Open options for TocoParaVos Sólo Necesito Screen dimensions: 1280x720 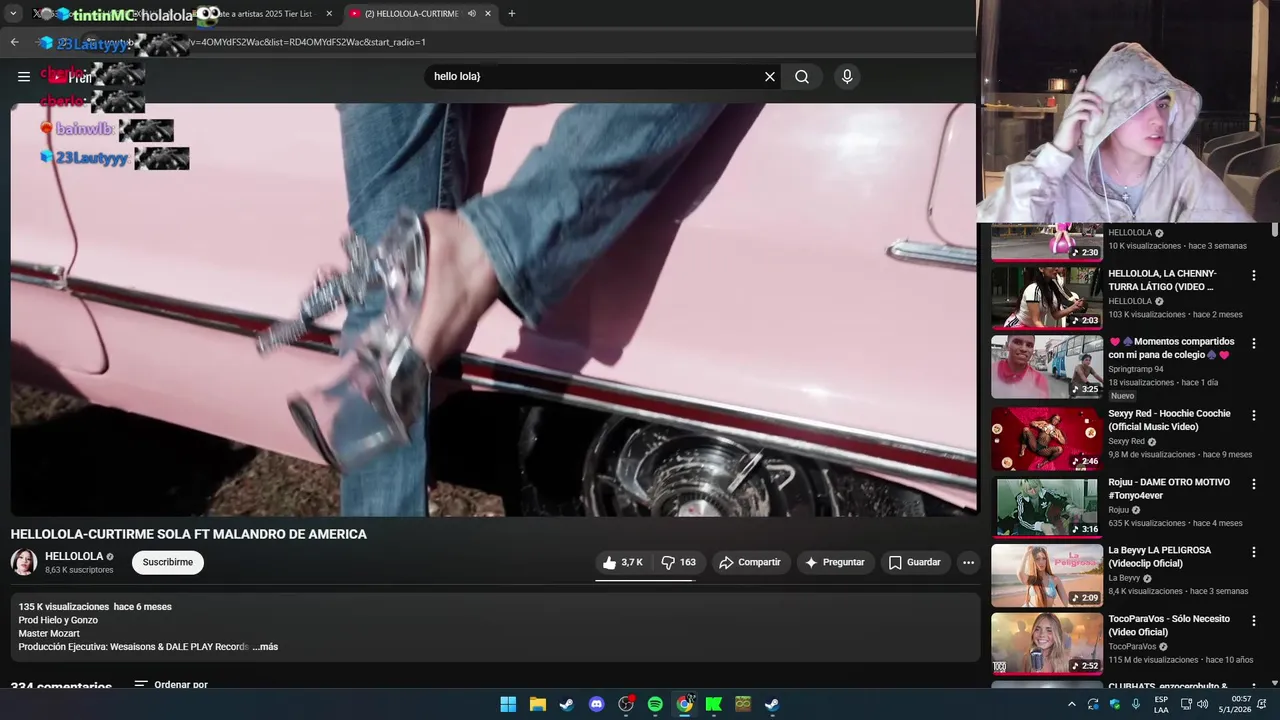tap(1253, 621)
